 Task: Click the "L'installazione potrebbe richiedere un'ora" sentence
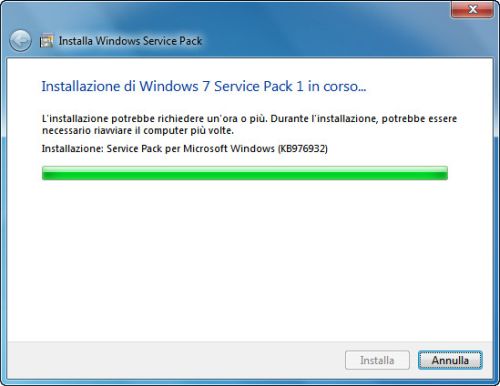click(x=140, y=119)
